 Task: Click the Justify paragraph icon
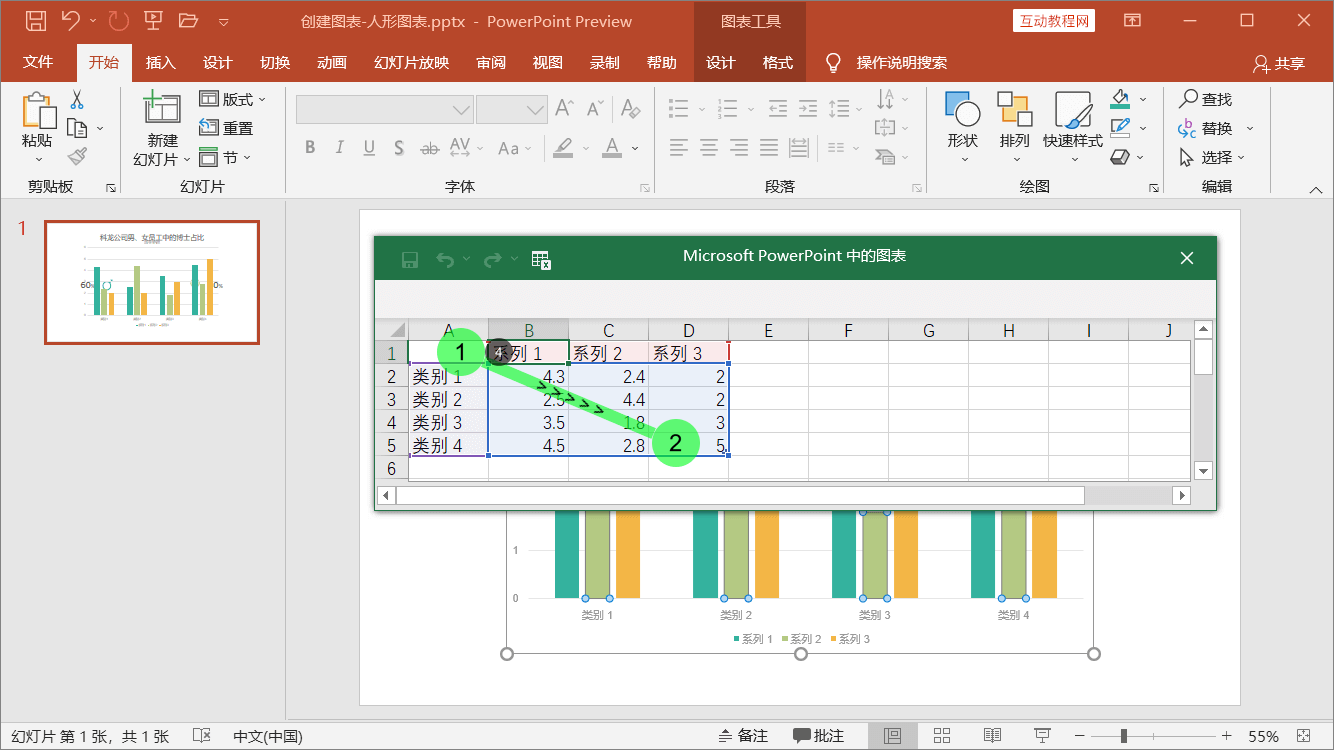click(769, 148)
